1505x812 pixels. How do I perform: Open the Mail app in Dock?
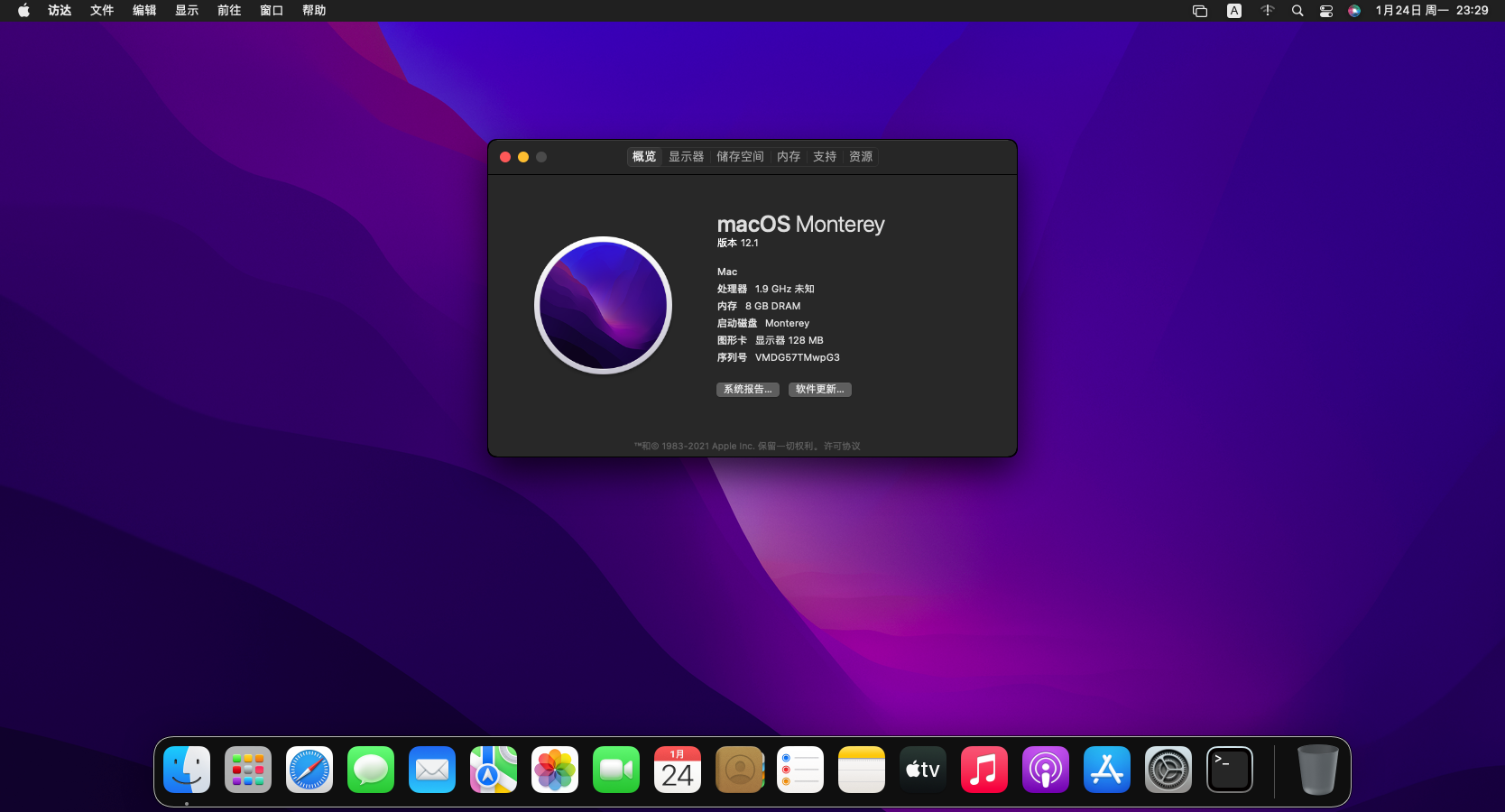(432, 770)
